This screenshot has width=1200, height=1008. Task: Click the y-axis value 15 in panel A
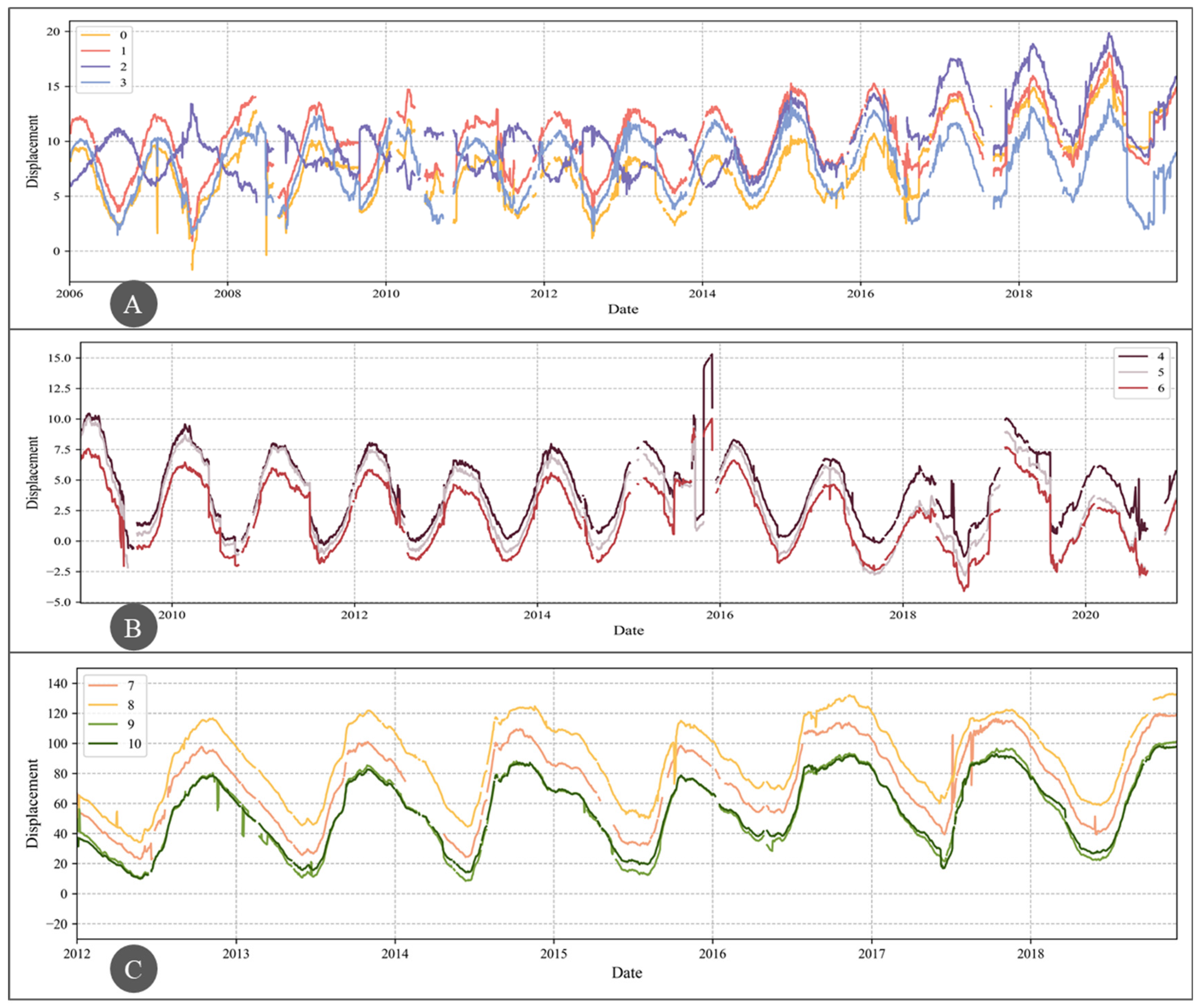click(x=53, y=86)
